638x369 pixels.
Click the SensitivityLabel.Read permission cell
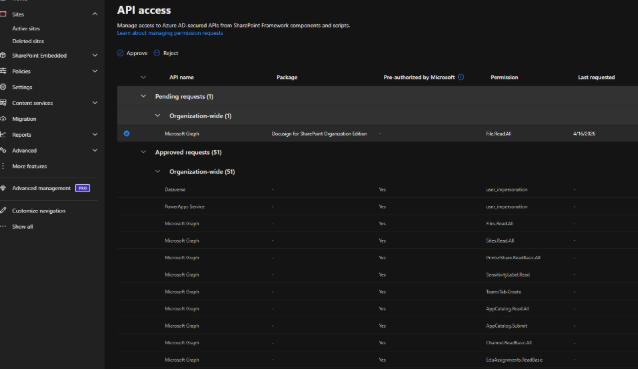coord(508,275)
